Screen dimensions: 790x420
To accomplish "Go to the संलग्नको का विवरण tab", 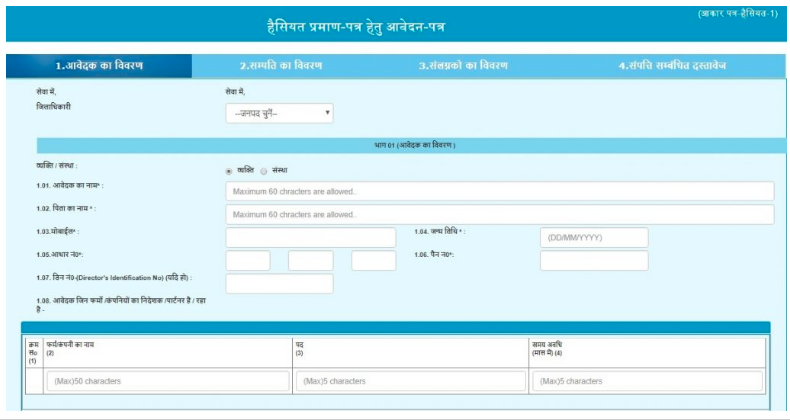I will click(x=462, y=66).
